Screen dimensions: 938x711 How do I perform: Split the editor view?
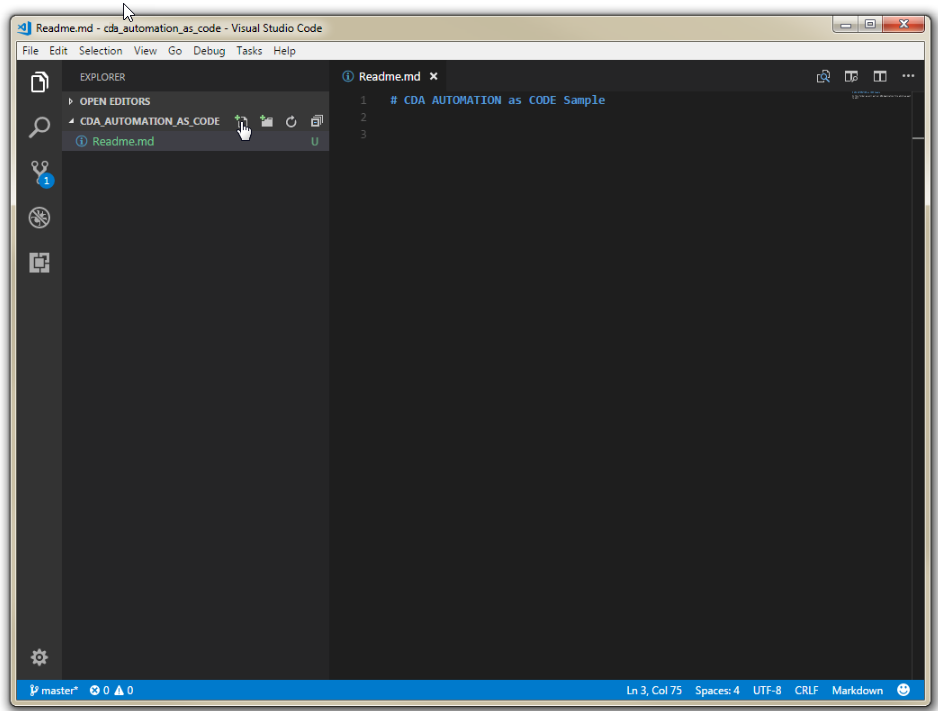coord(880,76)
